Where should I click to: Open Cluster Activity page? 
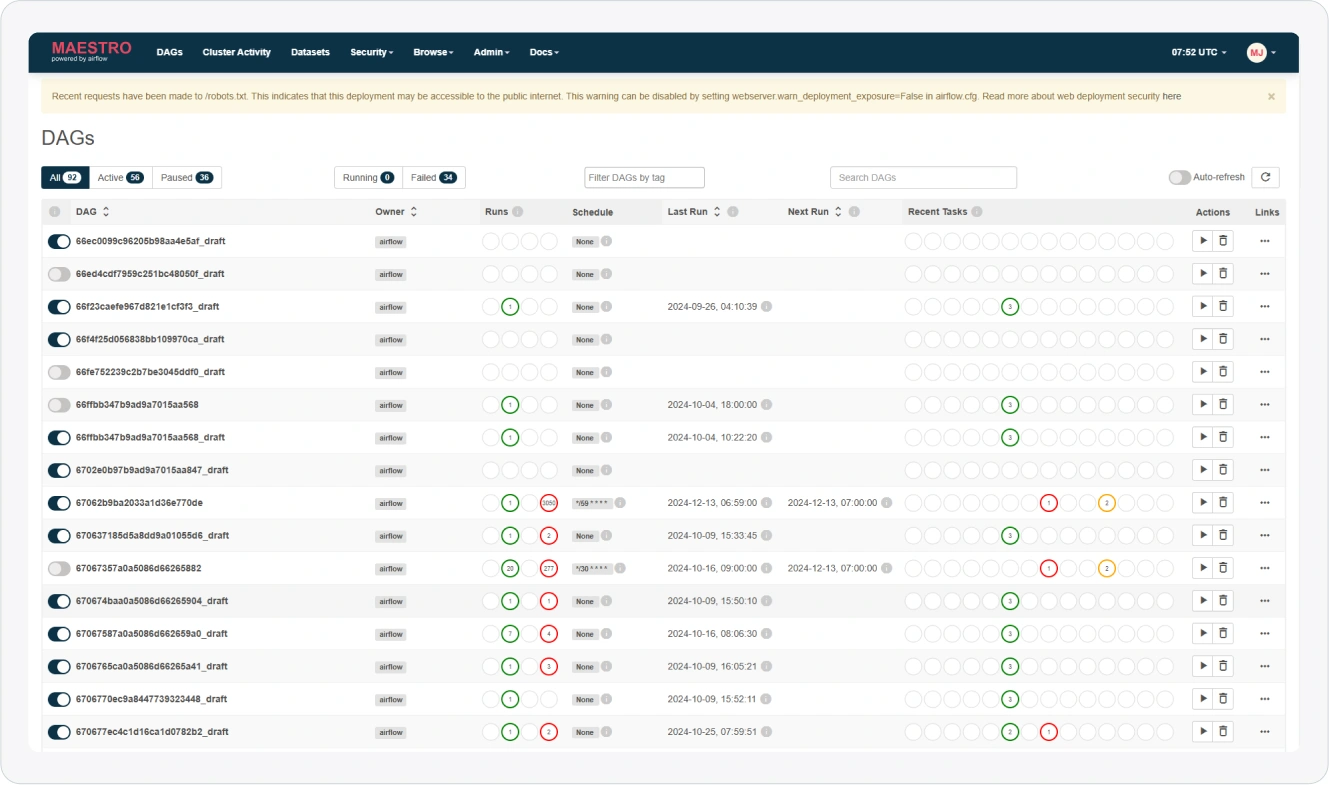pyautogui.click(x=237, y=52)
